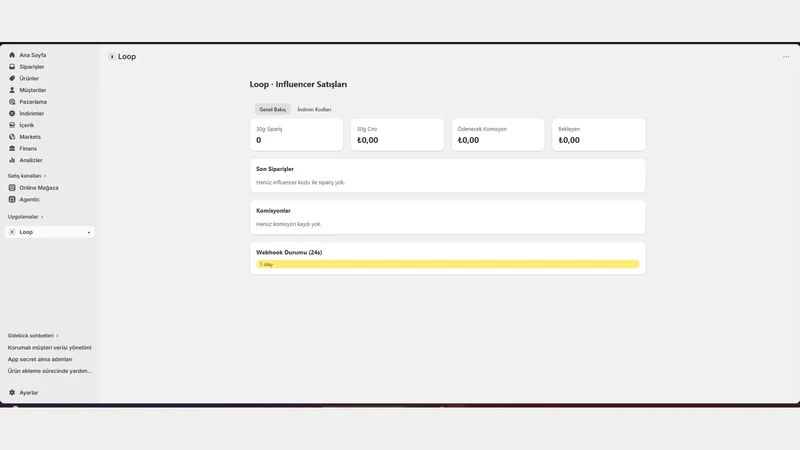Click the Loop app icon in sidebar
The image size is (800, 450).
(12, 232)
